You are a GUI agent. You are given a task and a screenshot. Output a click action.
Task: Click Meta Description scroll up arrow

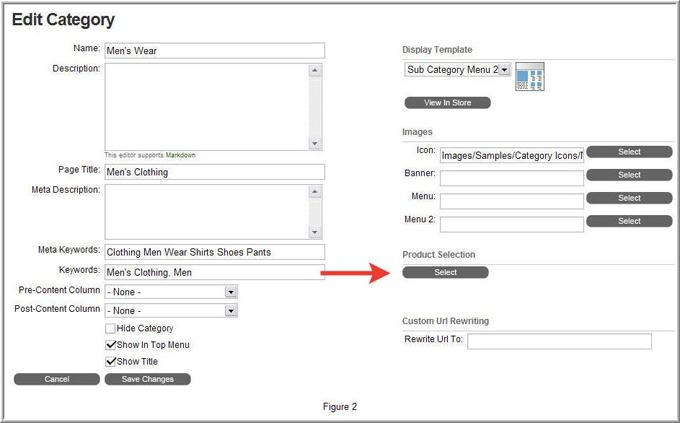315,192
